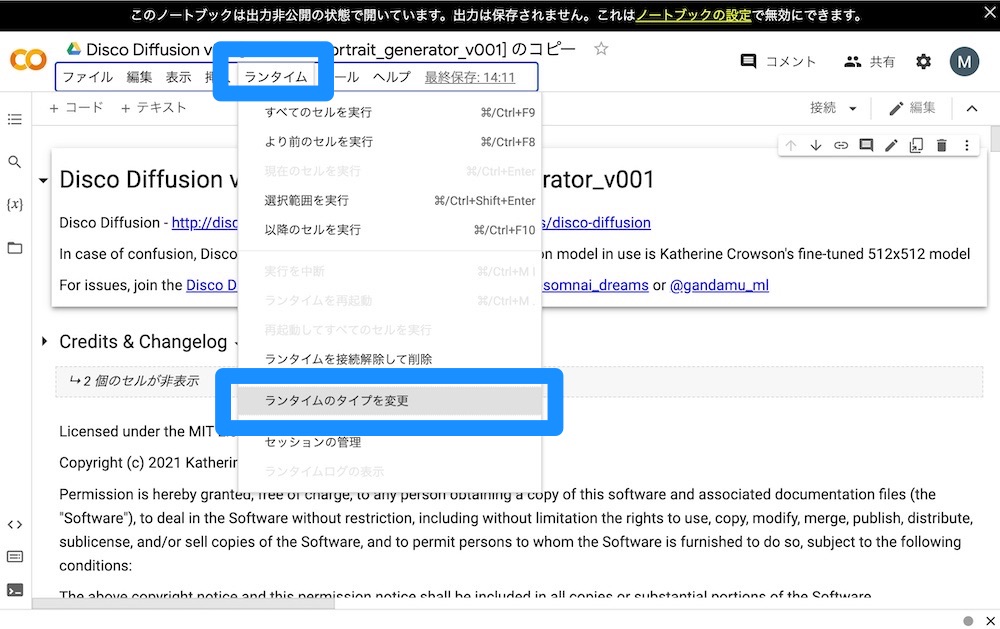Image resolution: width=1000 pixels, height=629 pixels.
Task: Click the notebook title text
Action: [x=331, y=49]
